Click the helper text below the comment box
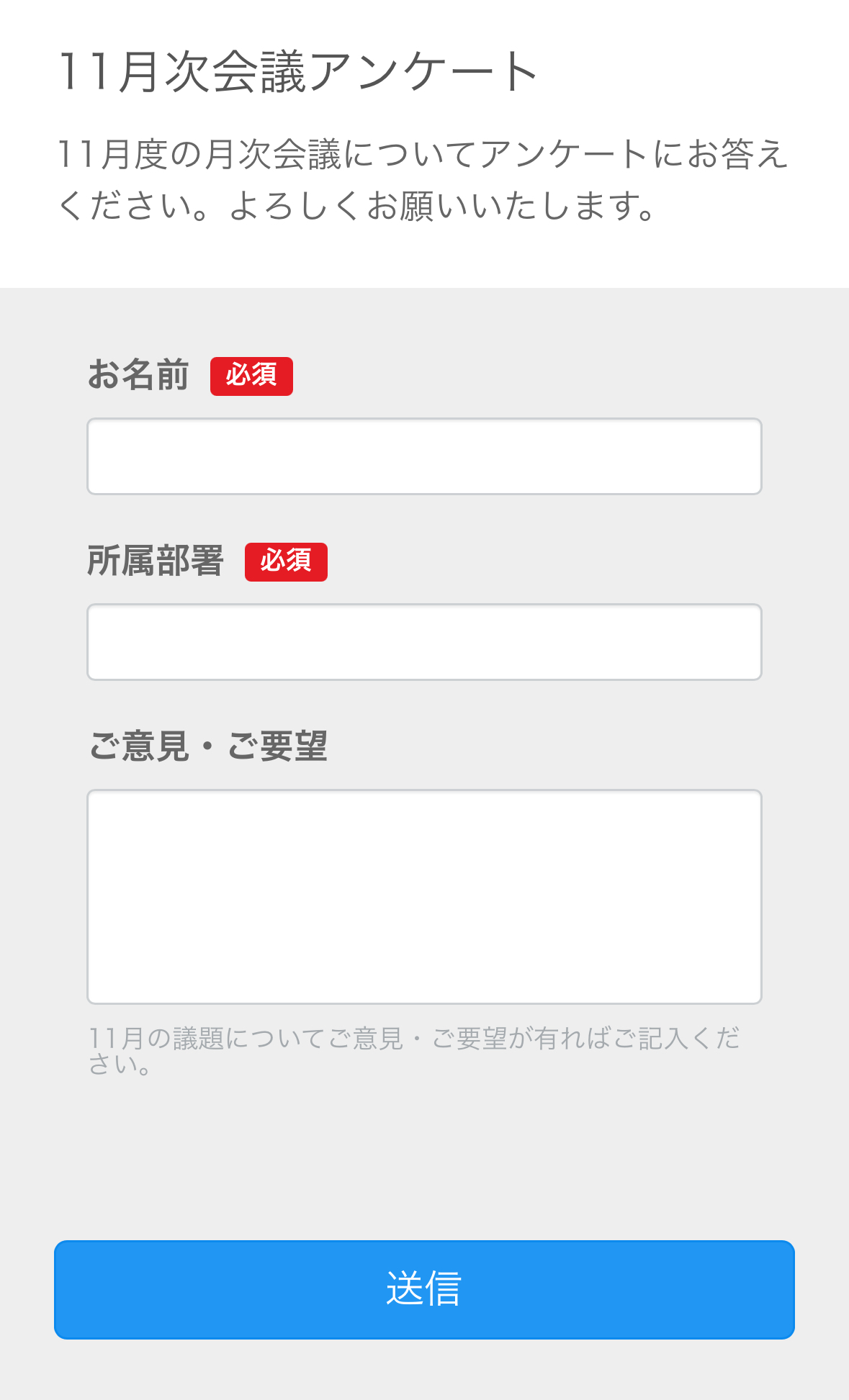 [x=414, y=1052]
